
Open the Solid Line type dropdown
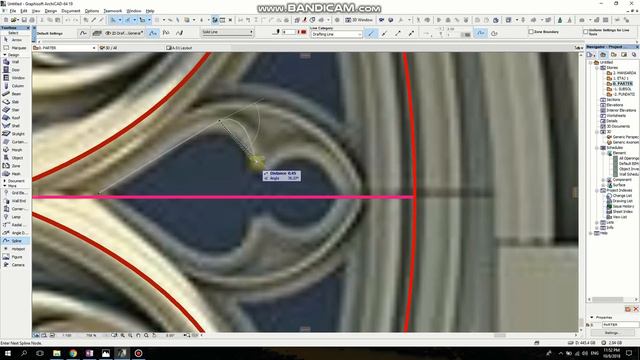[227, 32]
